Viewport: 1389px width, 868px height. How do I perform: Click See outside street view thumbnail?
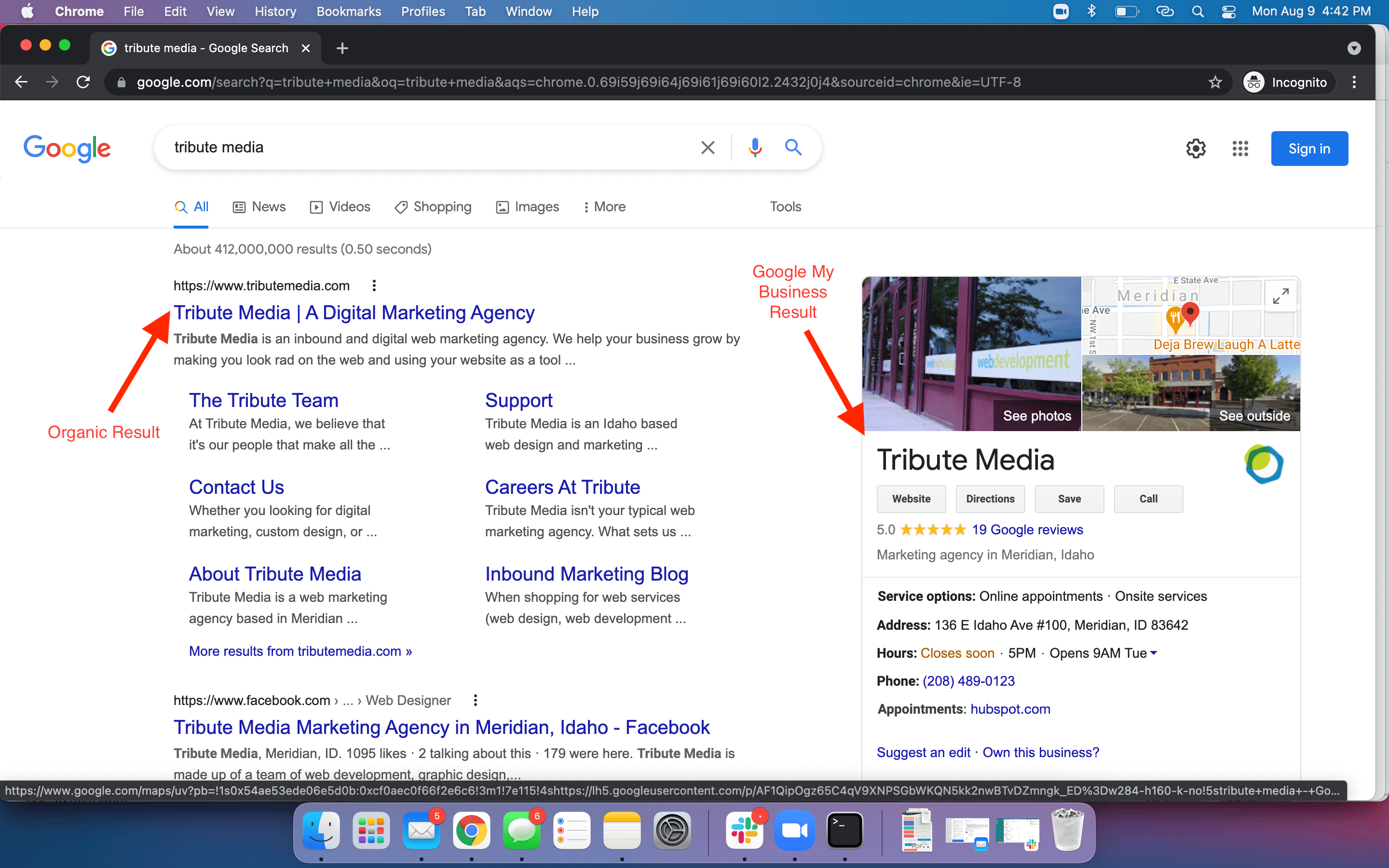1191,393
